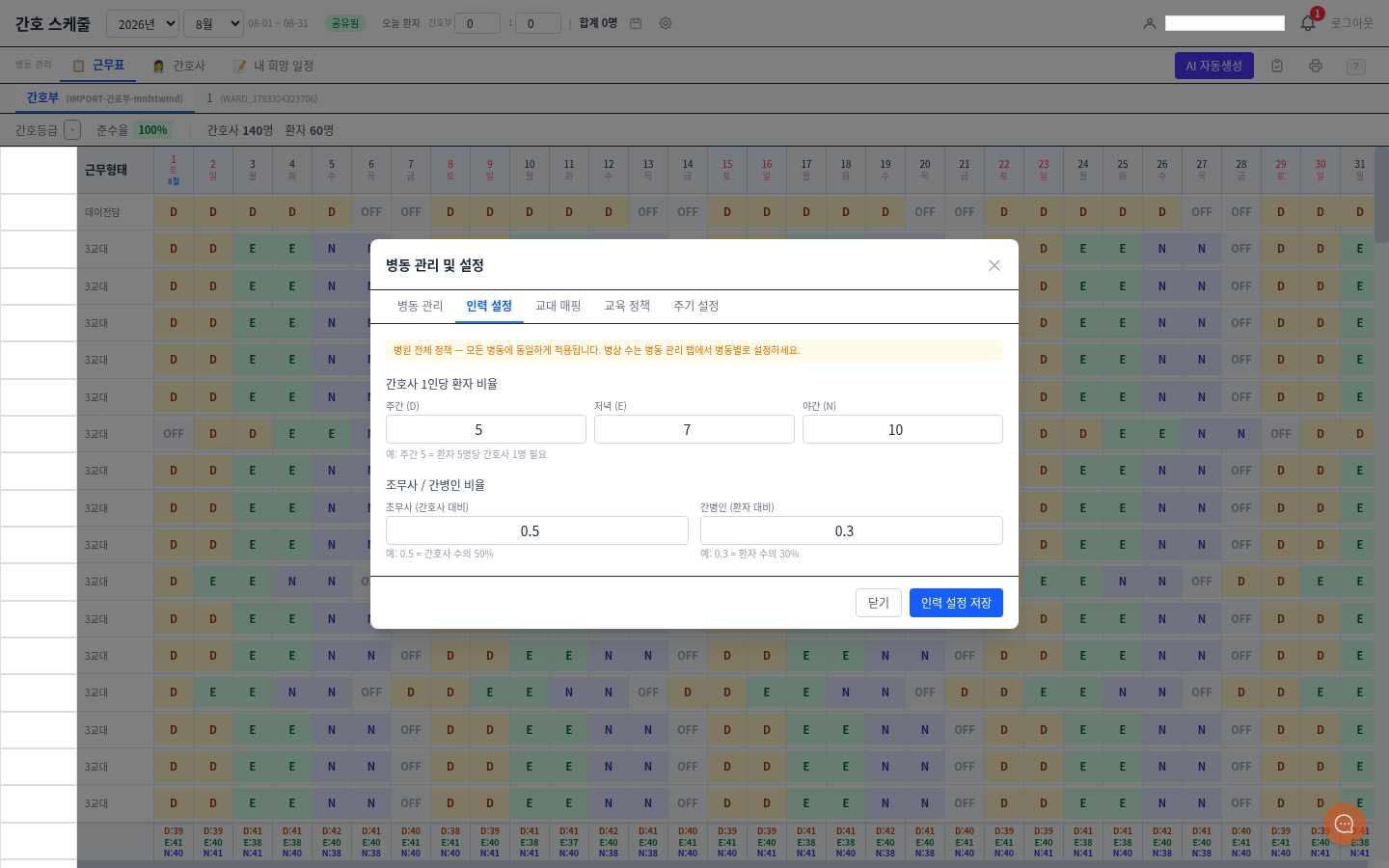1389x868 pixels.
Task: Click the calendar icon beside the 0명 total
Action: [x=636, y=23]
